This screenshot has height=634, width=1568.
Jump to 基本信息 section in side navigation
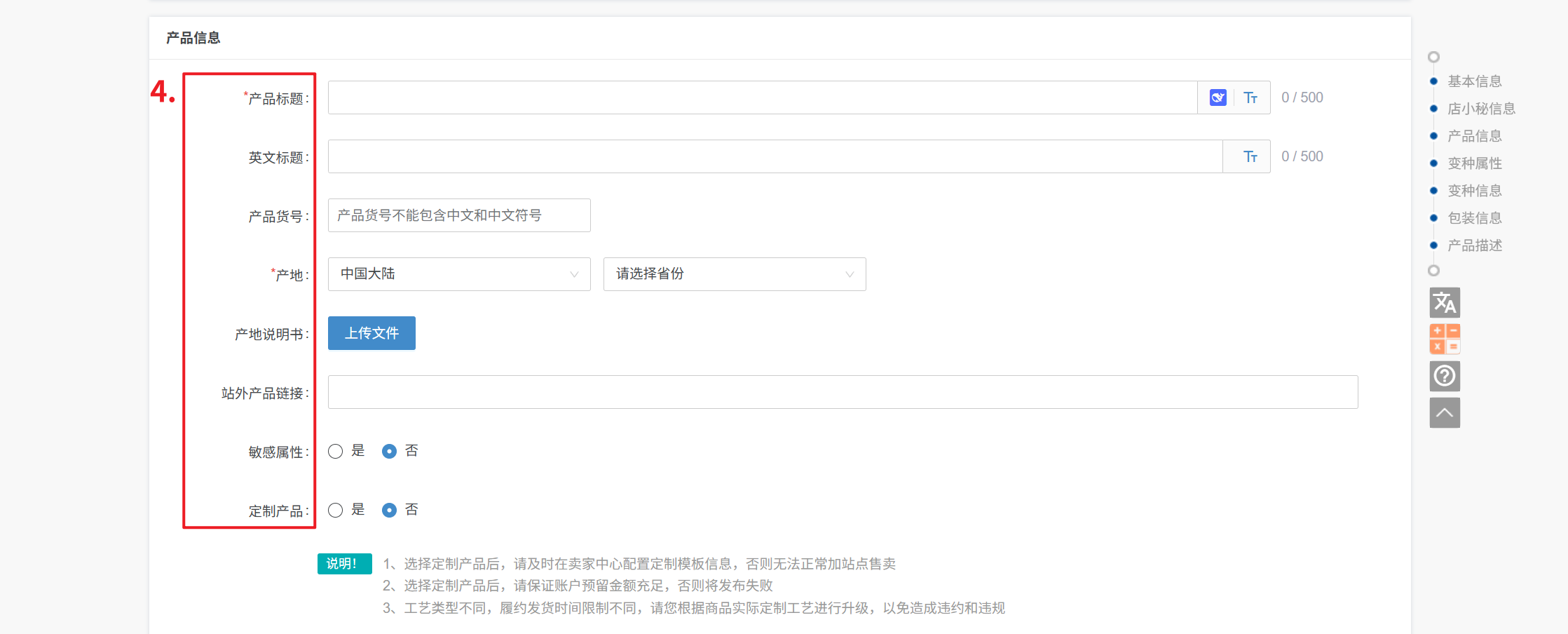[1475, 81]
